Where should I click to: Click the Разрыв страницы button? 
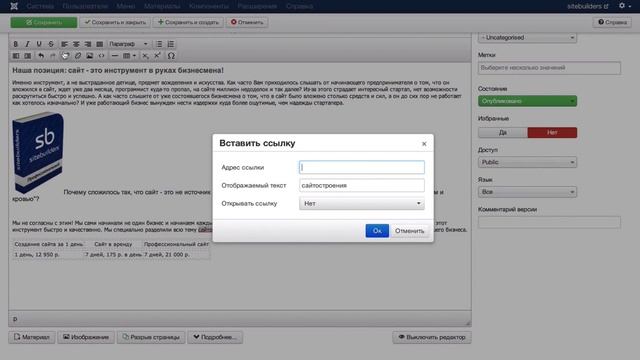(x=151, y=337)
